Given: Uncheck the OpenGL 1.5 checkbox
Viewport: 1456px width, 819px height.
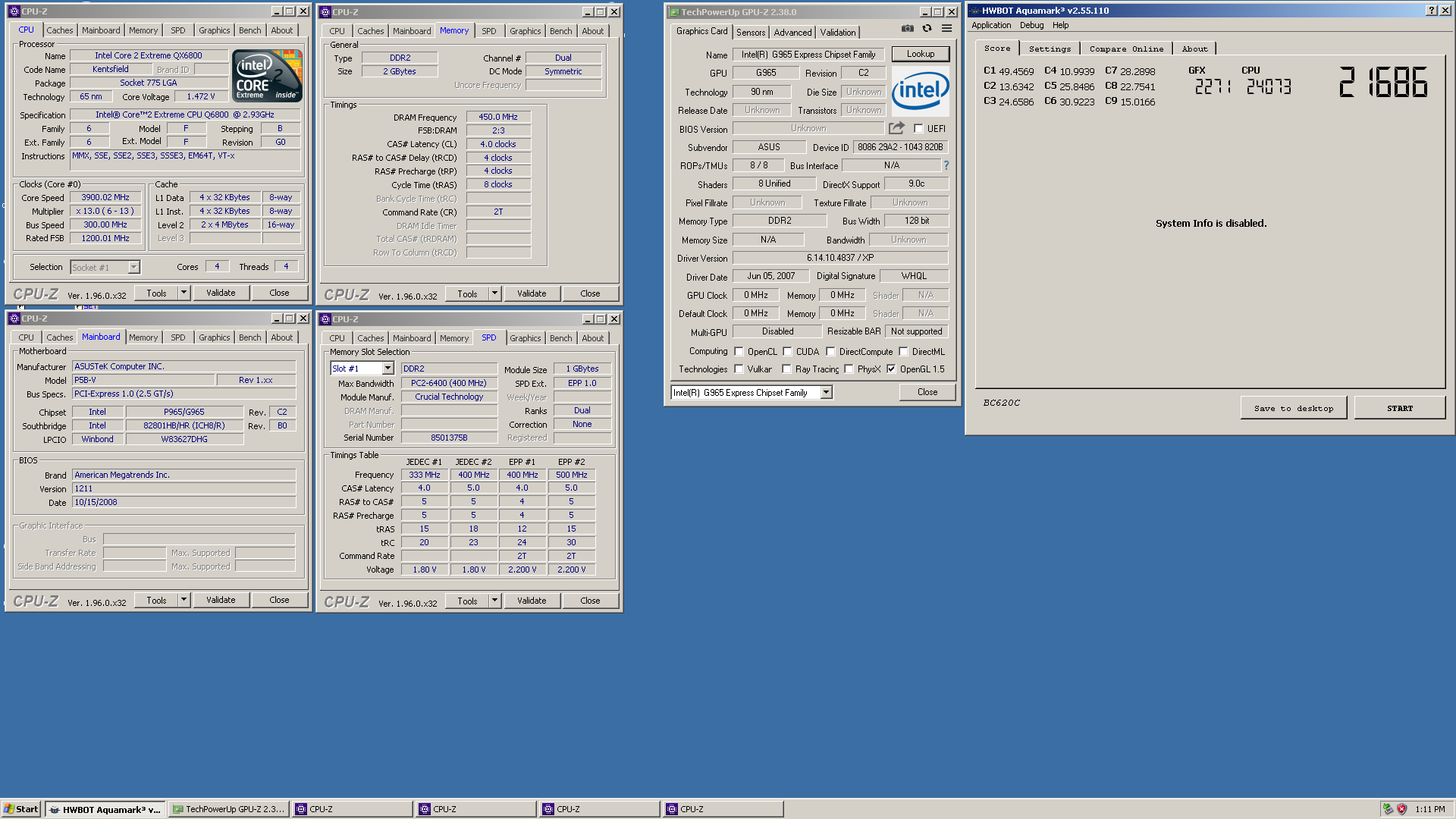Looking at the screenshot, I should 891,369.
